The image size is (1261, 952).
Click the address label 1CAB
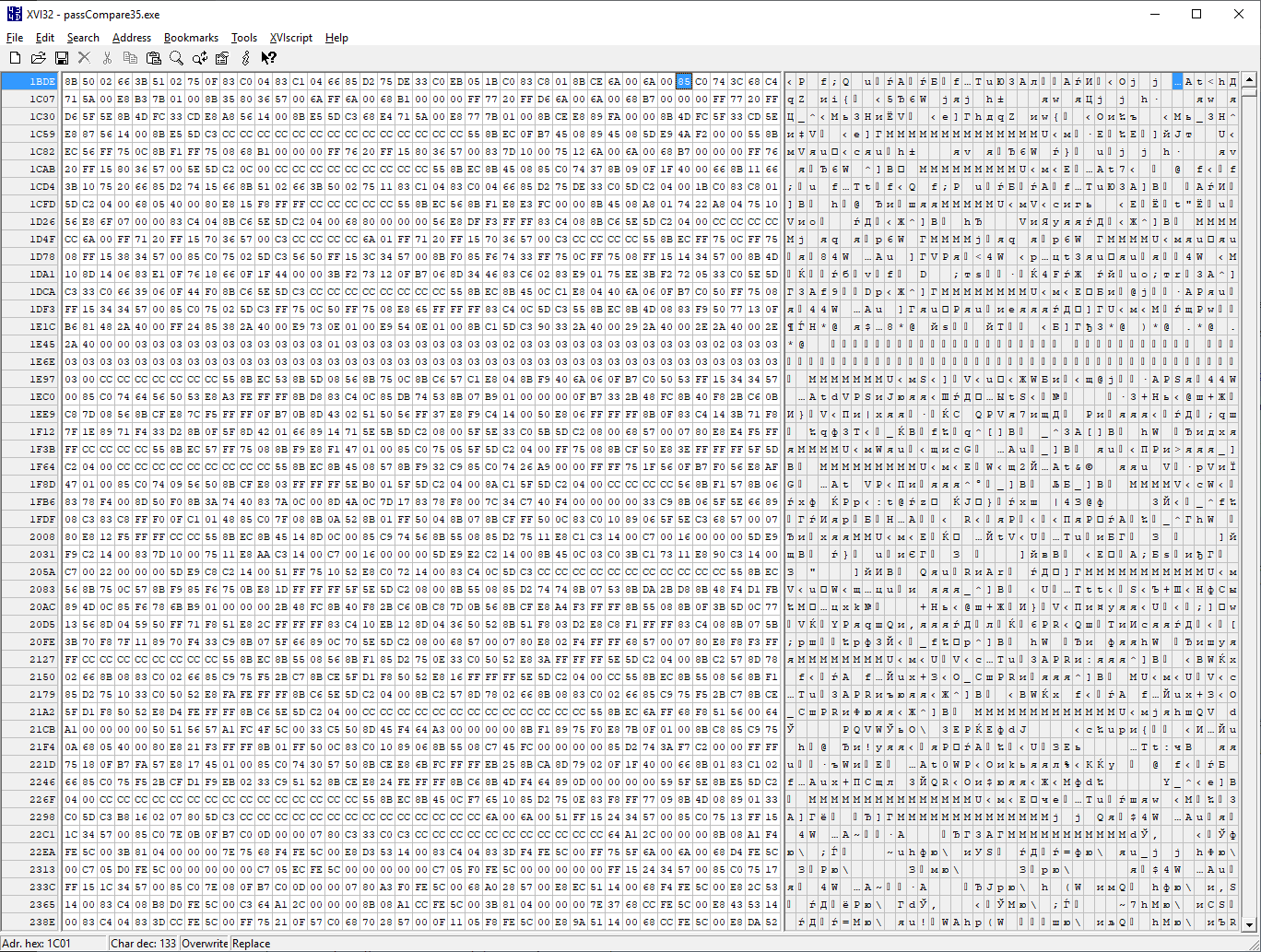click(42, 169)
